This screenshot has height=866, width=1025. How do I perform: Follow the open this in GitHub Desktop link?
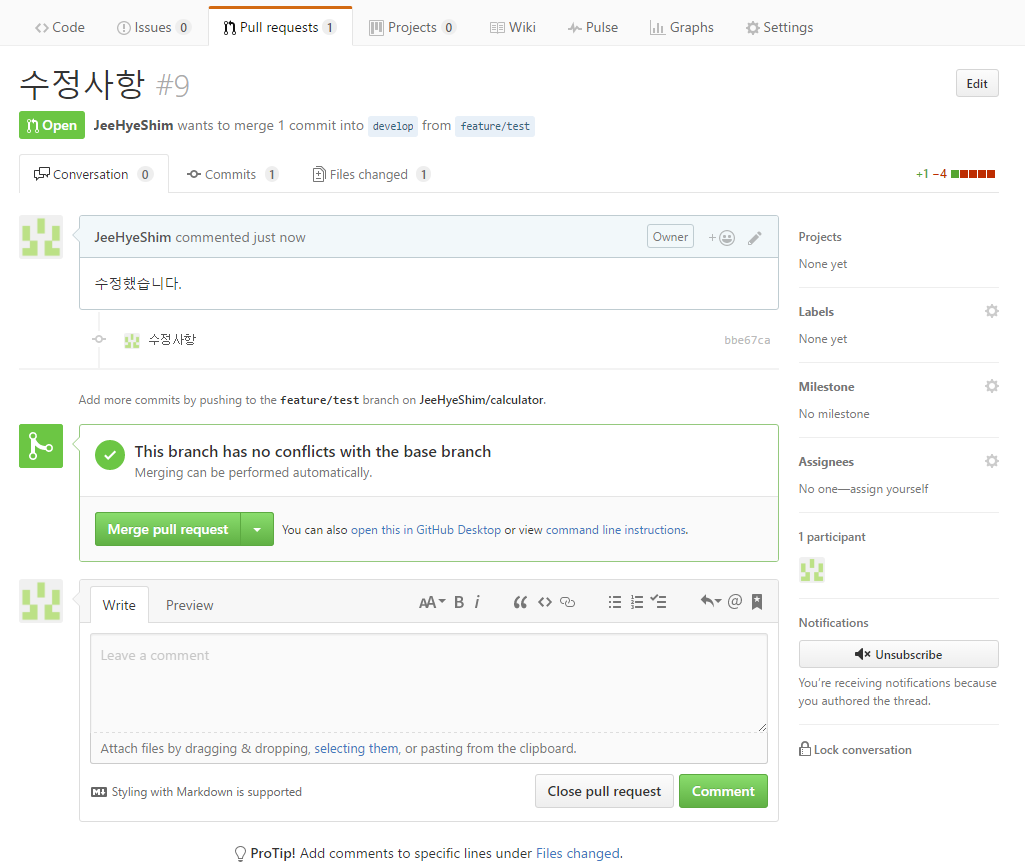click(426, 530)
